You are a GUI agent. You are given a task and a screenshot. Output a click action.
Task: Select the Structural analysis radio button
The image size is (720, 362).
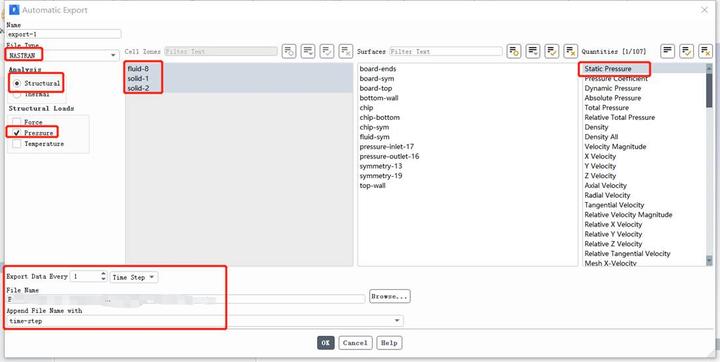17,84
